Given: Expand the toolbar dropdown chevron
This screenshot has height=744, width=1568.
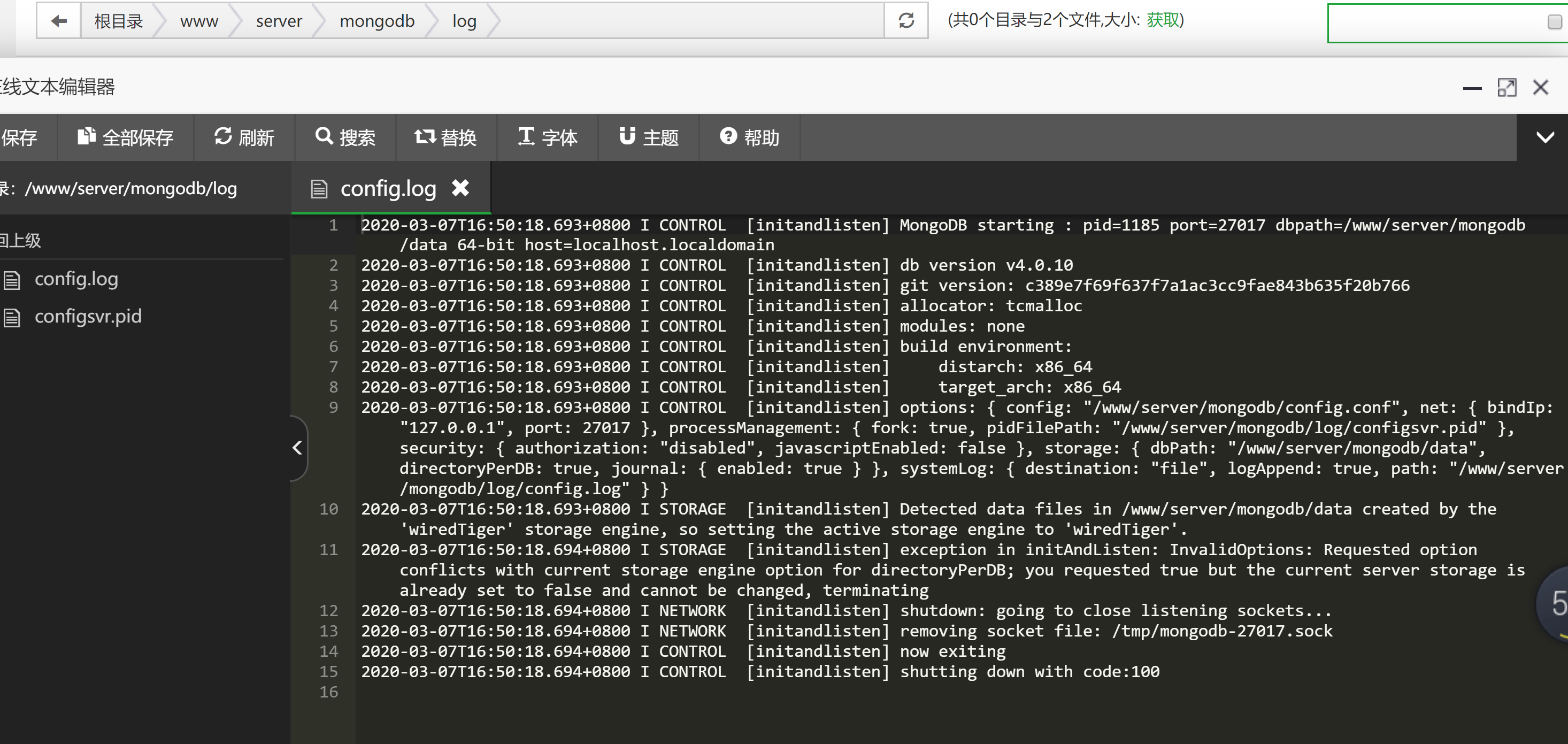Looking at the screenshot, I should click(x=1544, y=137).
